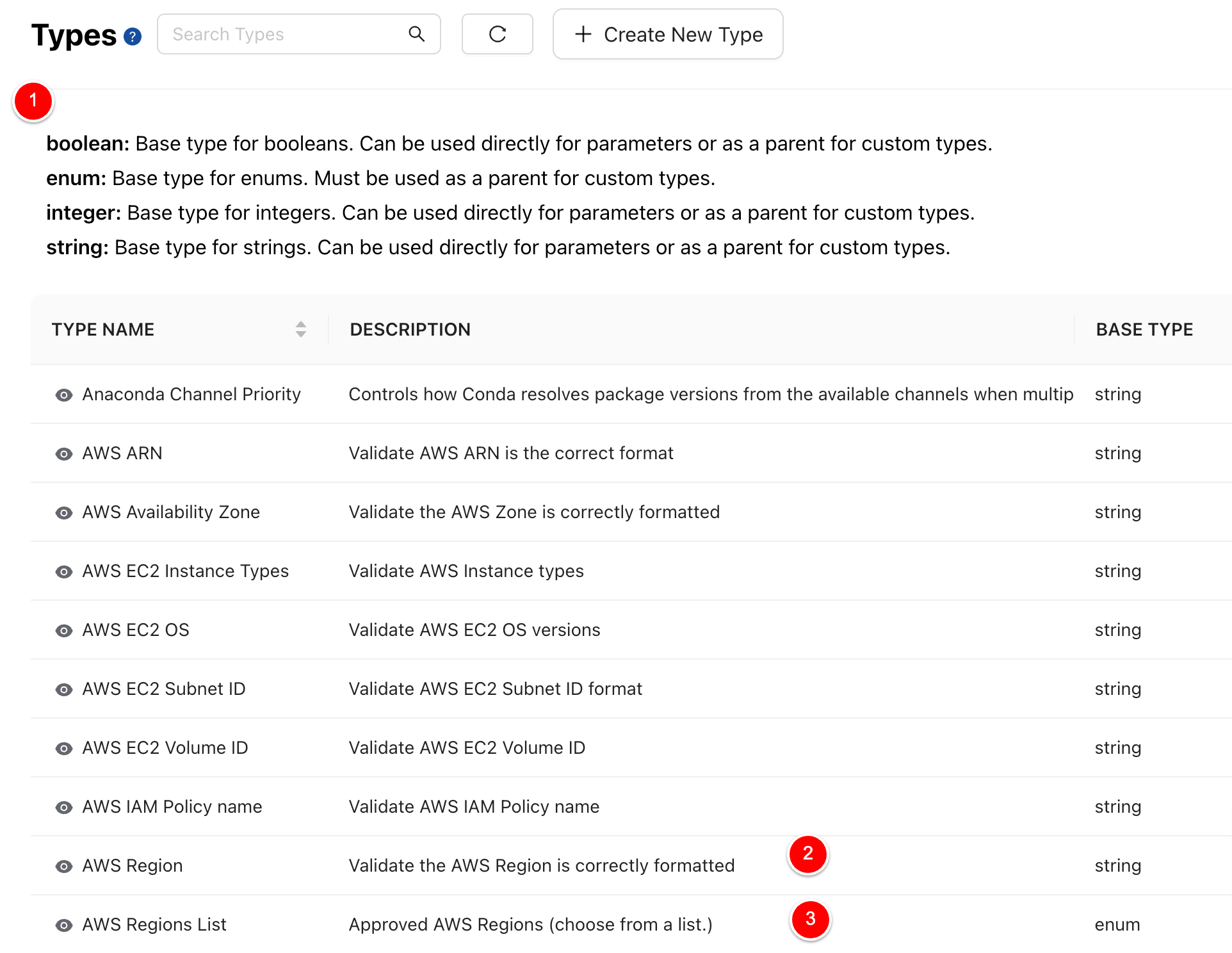
Task: Click eye icon for AWS IAM Policy name
Action: (x=64, y=808)
